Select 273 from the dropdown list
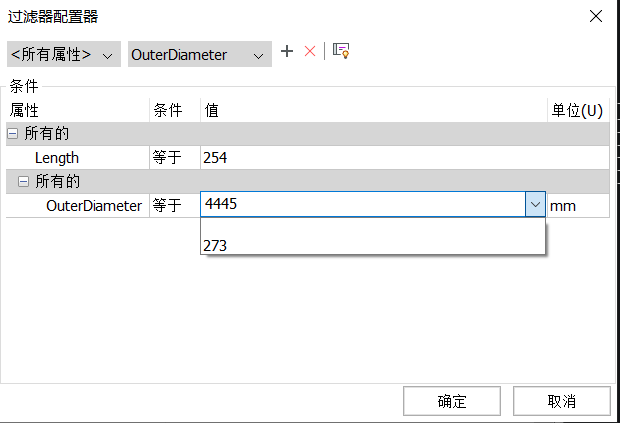This screenshot has width=620, height=423. click(373, 245)
